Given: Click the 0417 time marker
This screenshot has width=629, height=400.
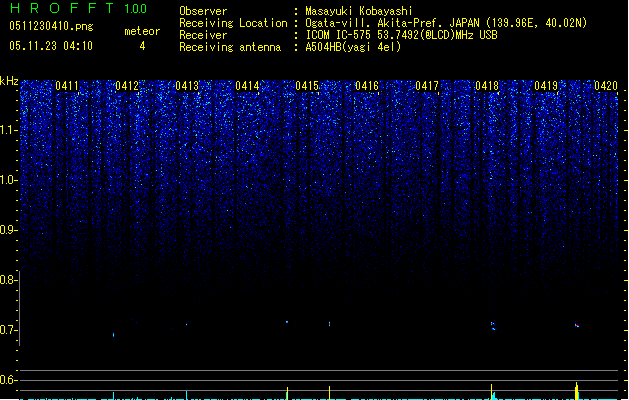Looking at the screenshot, I should pyautogui.click(x=427, y=86).
